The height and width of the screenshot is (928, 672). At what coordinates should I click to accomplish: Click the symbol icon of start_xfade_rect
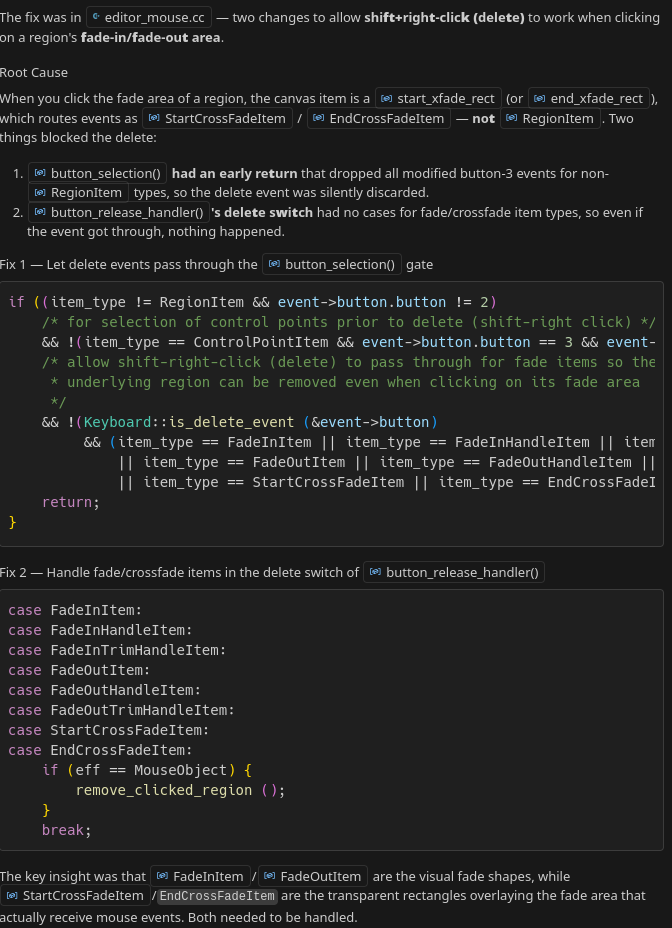pos(386,98)
